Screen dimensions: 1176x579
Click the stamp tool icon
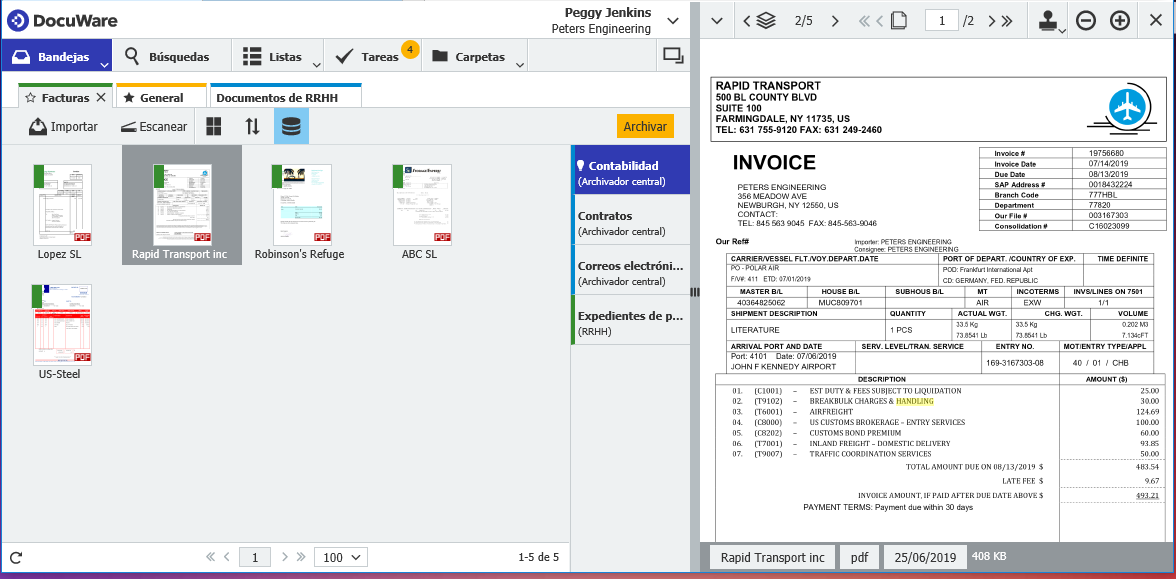click(1049, 20)
